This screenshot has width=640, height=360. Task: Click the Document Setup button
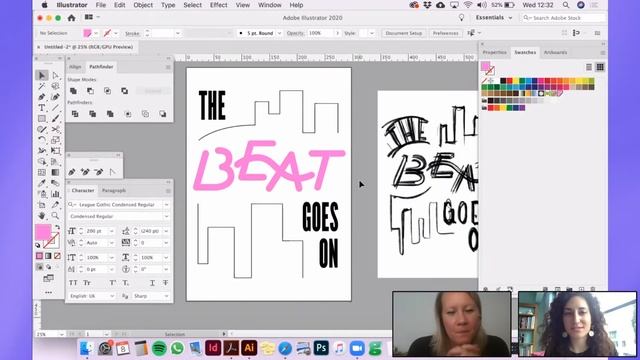(x=403, y=33)
